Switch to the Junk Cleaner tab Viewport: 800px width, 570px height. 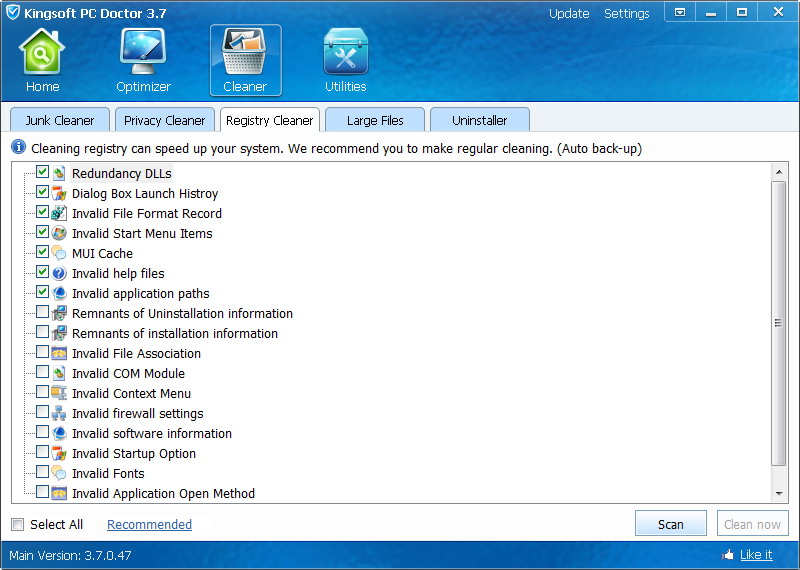point(60,120)
